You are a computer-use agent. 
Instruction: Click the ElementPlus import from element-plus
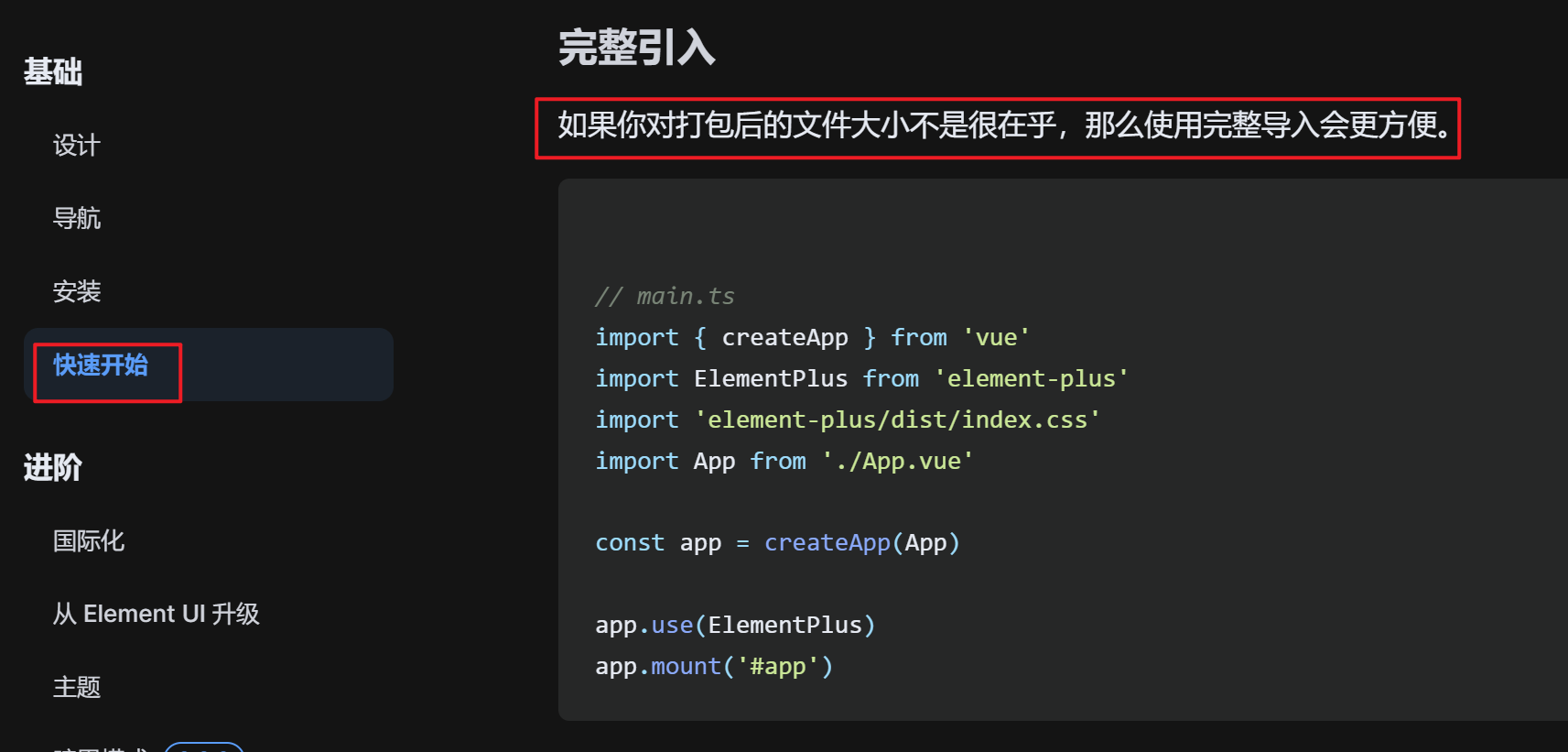pos(860,377)
